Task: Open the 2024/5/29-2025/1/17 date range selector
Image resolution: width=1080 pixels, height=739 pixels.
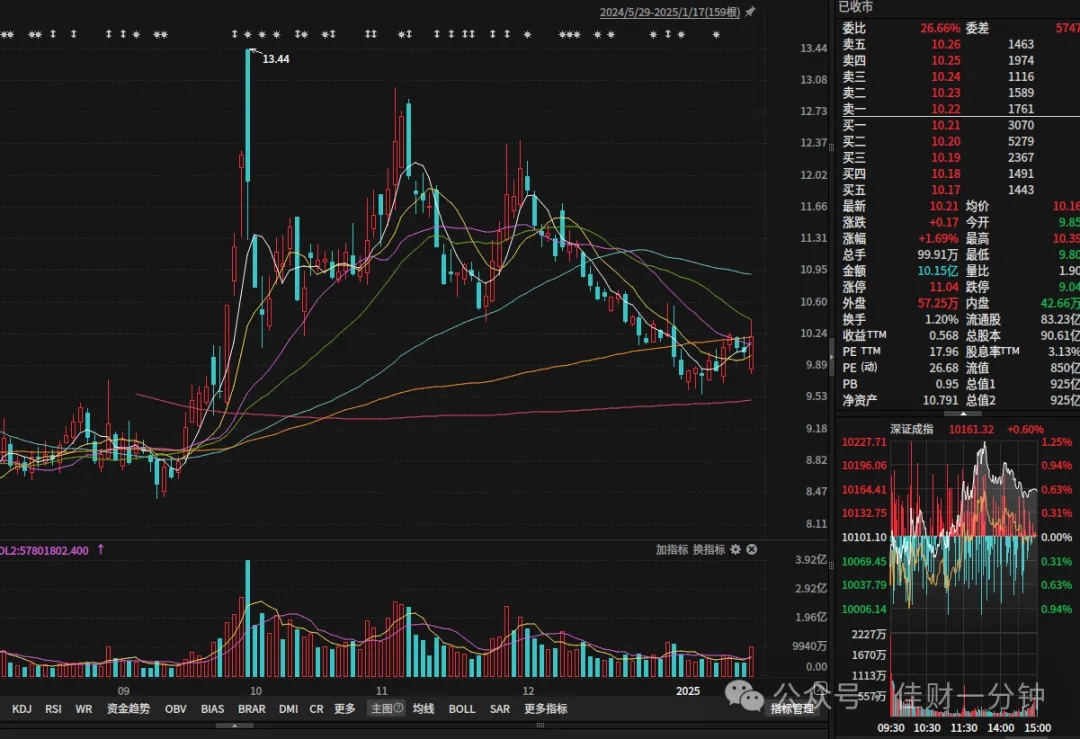Action: (669, 12)
